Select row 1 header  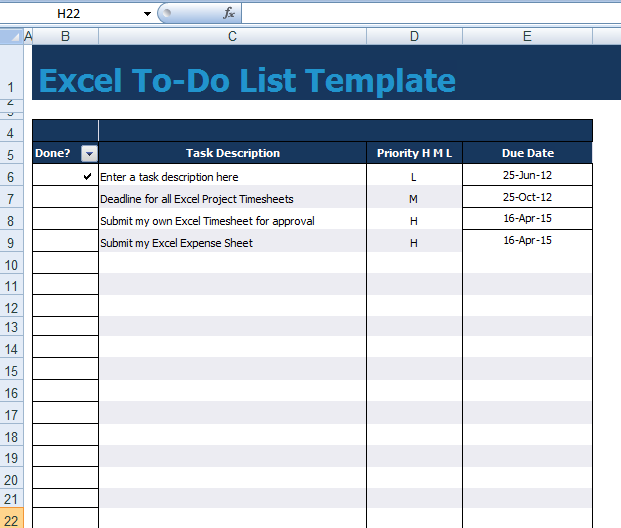(x=11, y=71)
